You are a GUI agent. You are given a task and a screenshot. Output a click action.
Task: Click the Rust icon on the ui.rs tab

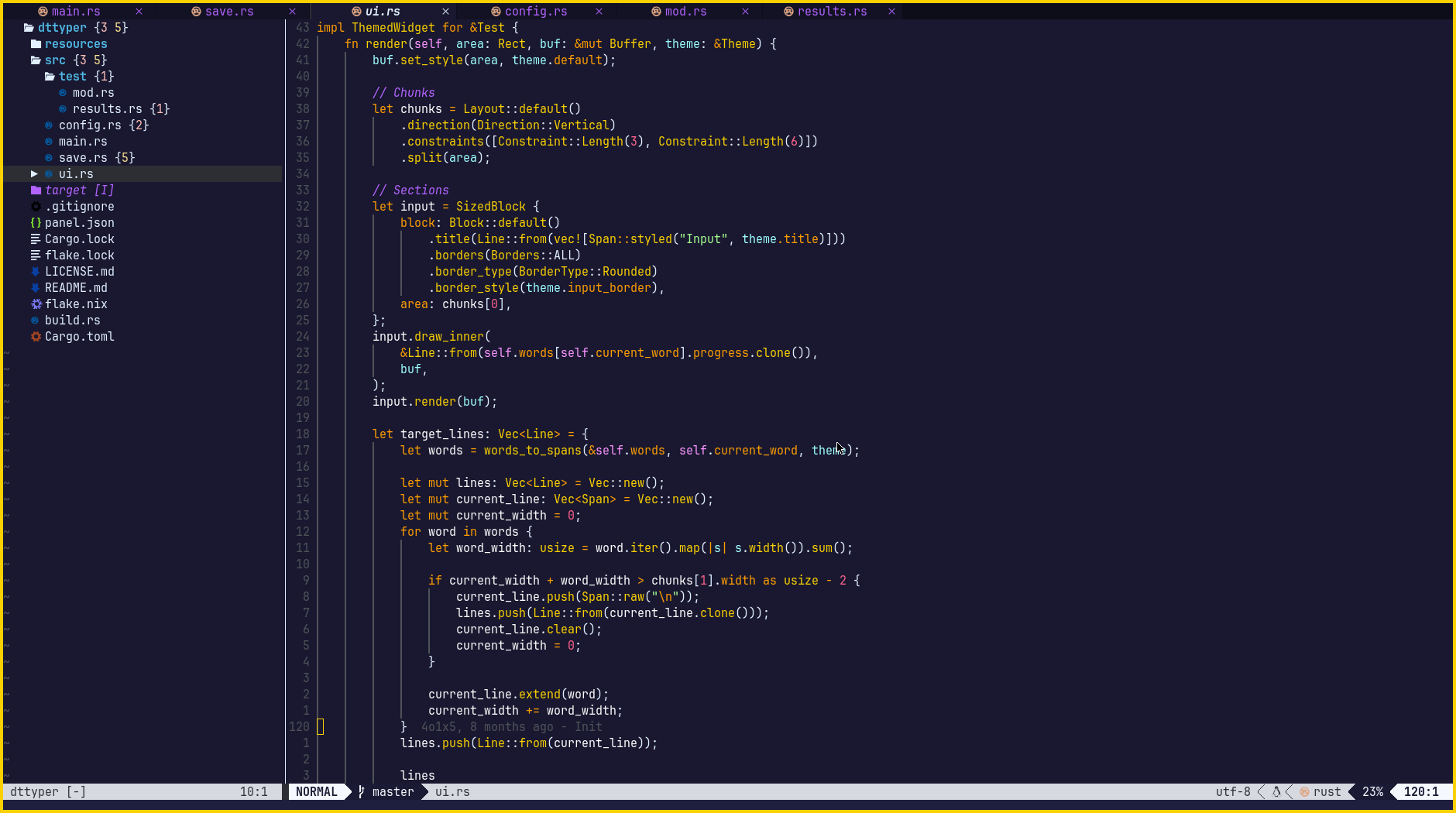tap(356, 12)
